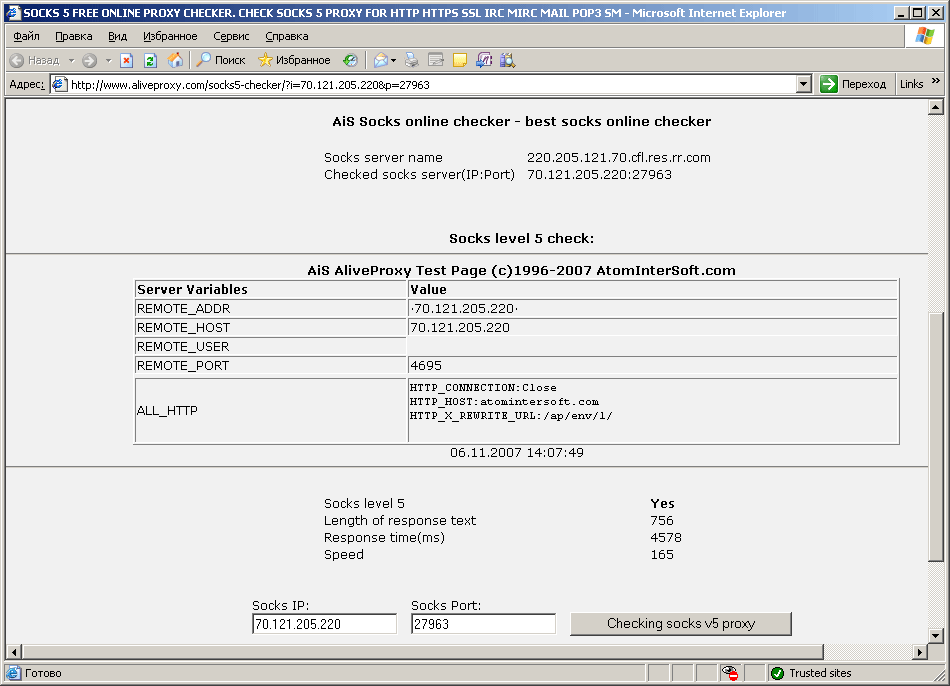Image resolution: width=950 pixels, height=686 pixels.
Task: Click the vertical scrollbar down arrow
Action: pos(935,636)
